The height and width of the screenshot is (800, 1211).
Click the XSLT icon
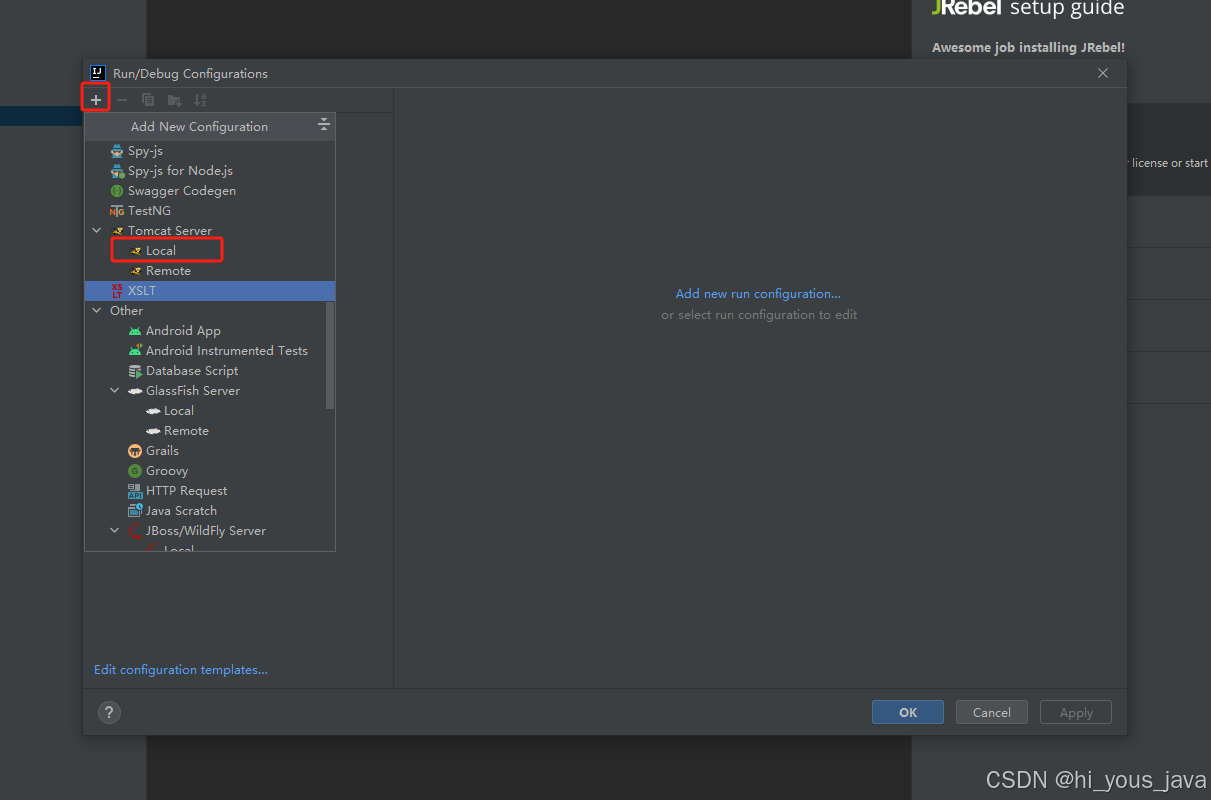coord(117,291)
